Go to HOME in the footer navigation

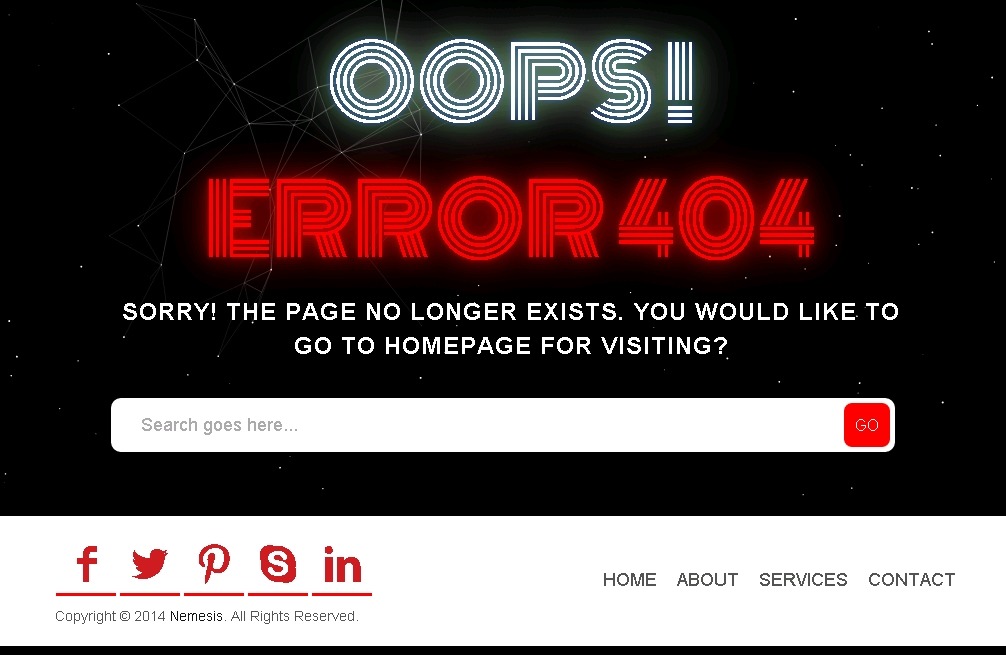coord(629,579)
